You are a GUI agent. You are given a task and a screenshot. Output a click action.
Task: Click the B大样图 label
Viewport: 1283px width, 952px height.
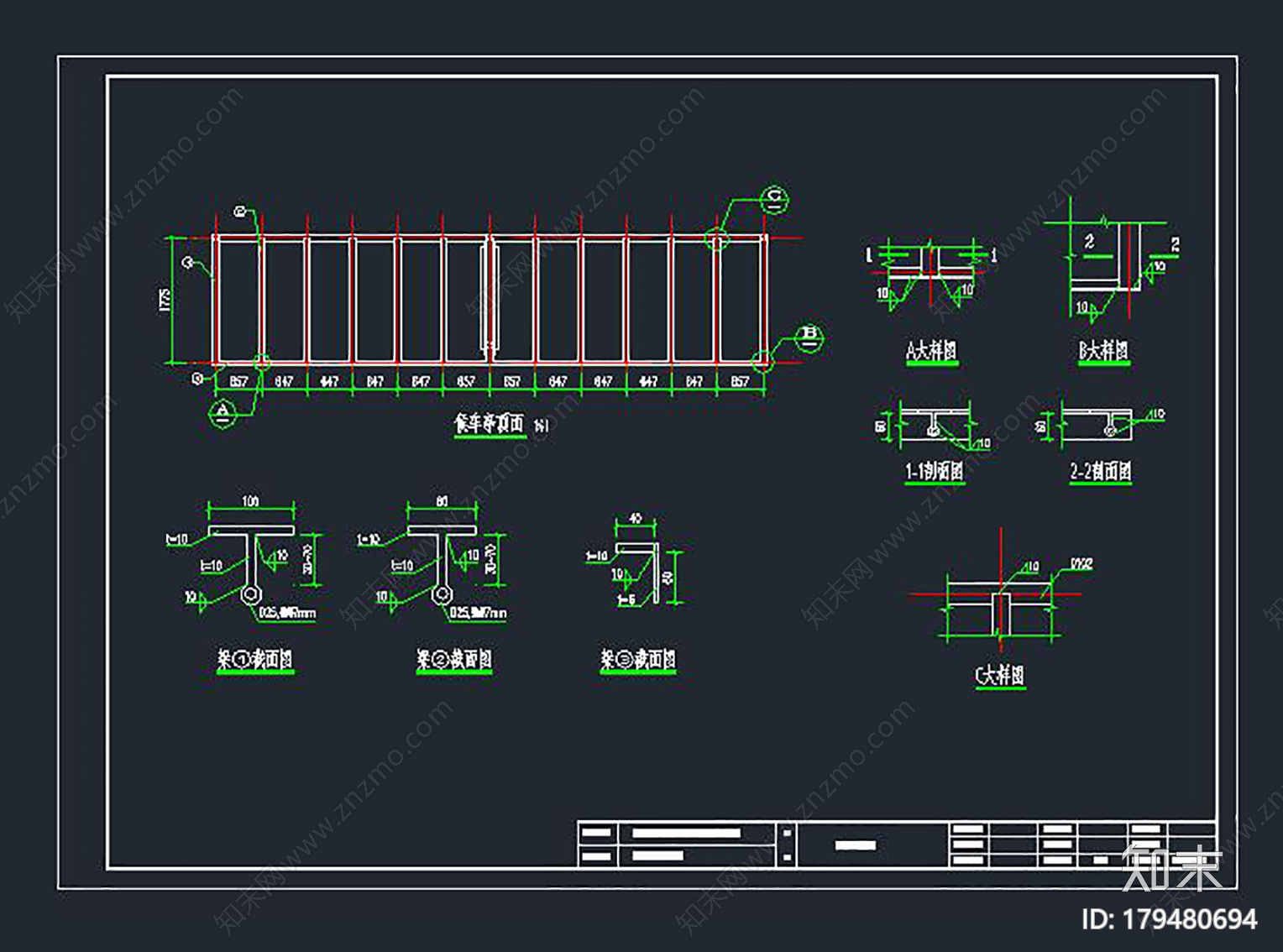pyautogui.click(x=1103, y=351)
